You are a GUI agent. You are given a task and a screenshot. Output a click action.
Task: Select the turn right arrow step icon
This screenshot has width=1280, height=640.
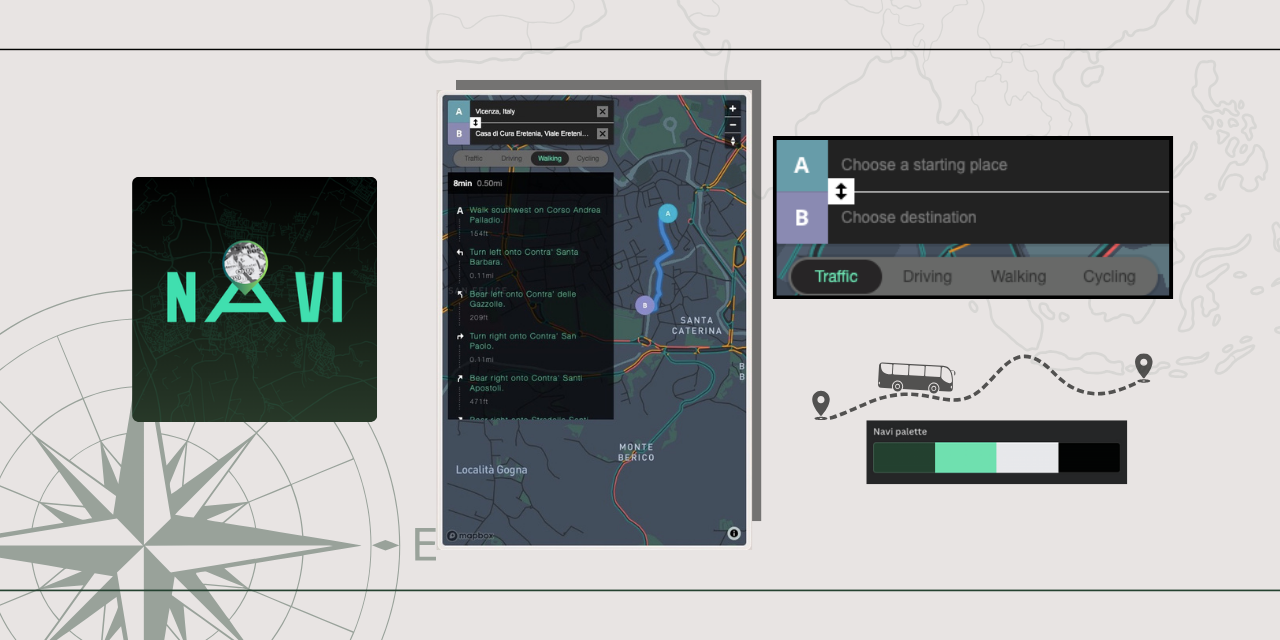click(x=460, y=337)
